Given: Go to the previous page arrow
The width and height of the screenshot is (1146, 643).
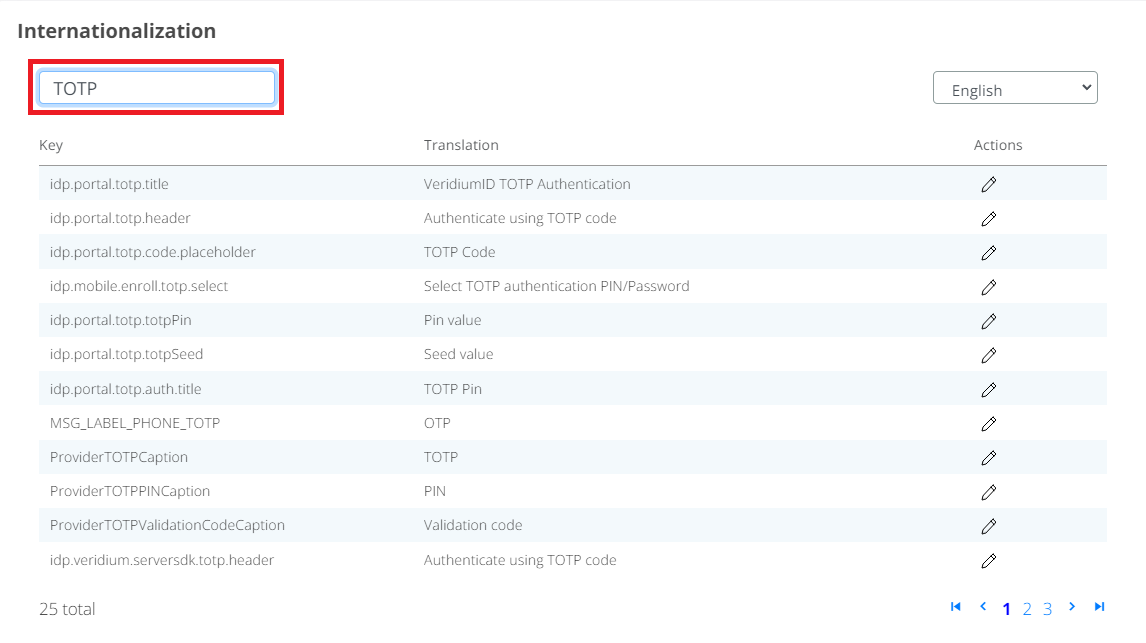Looking at the screenshot, I should click(x=982, y=607).
